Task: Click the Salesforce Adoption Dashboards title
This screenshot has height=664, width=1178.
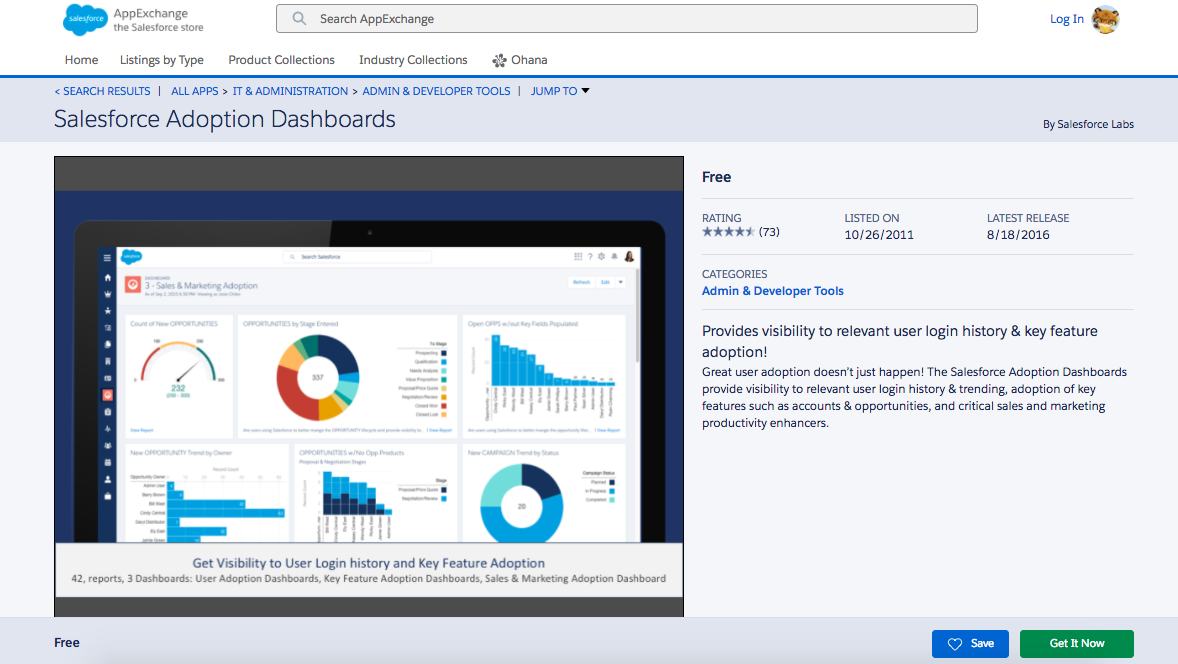Action: (225, 119)
